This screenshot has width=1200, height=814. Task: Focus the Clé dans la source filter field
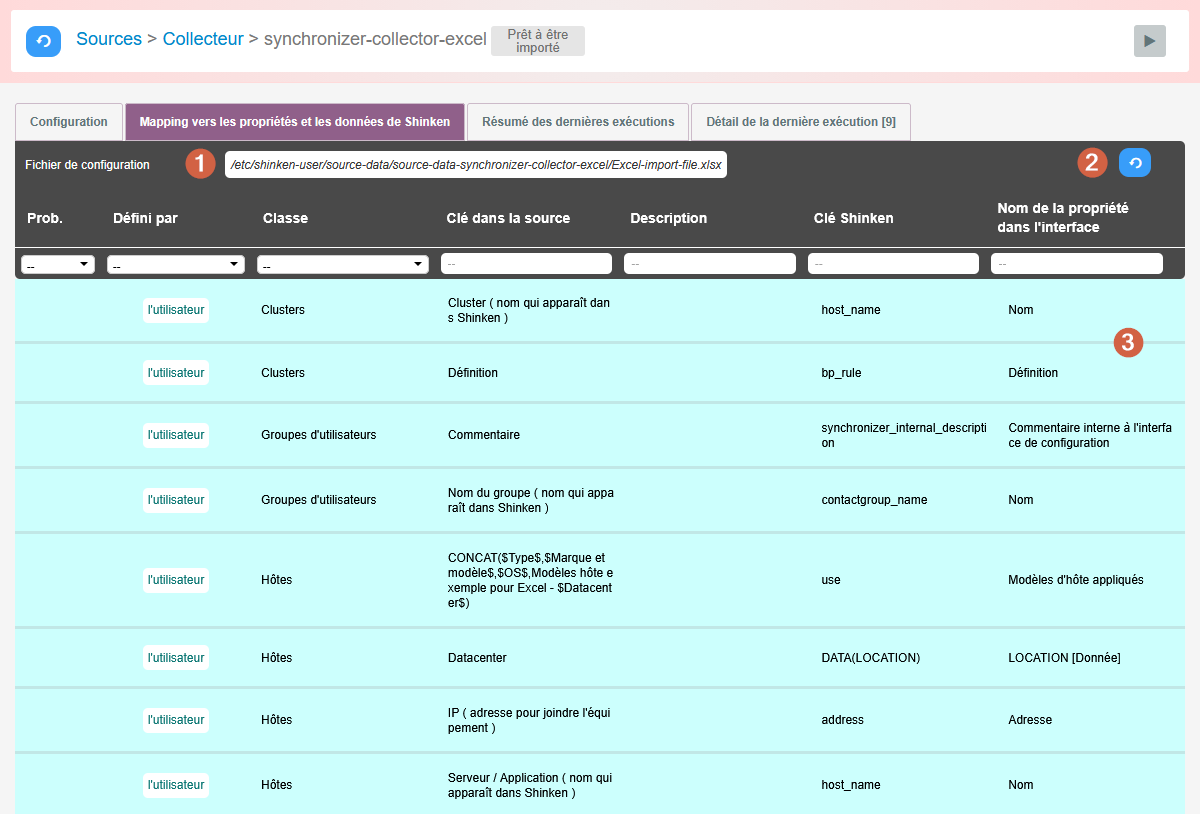[526, 264]
